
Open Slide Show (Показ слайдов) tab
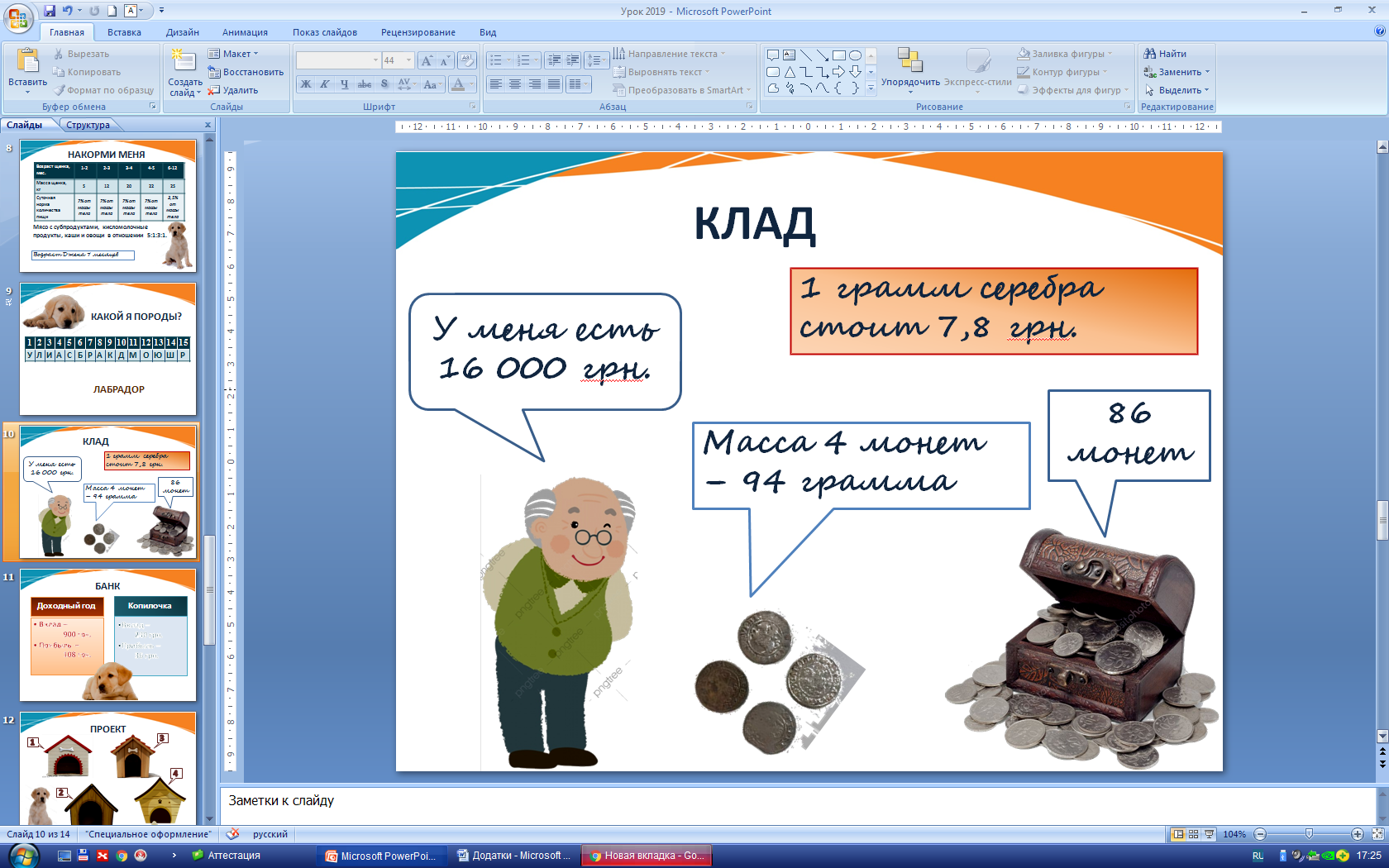click(325, 32)
